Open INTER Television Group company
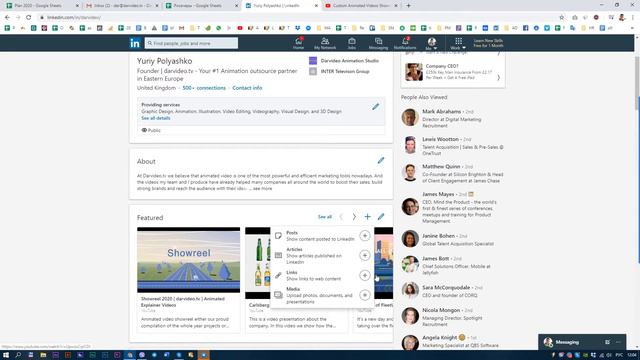The height and width of the screenshot is (360, 640). click(339, 71)
